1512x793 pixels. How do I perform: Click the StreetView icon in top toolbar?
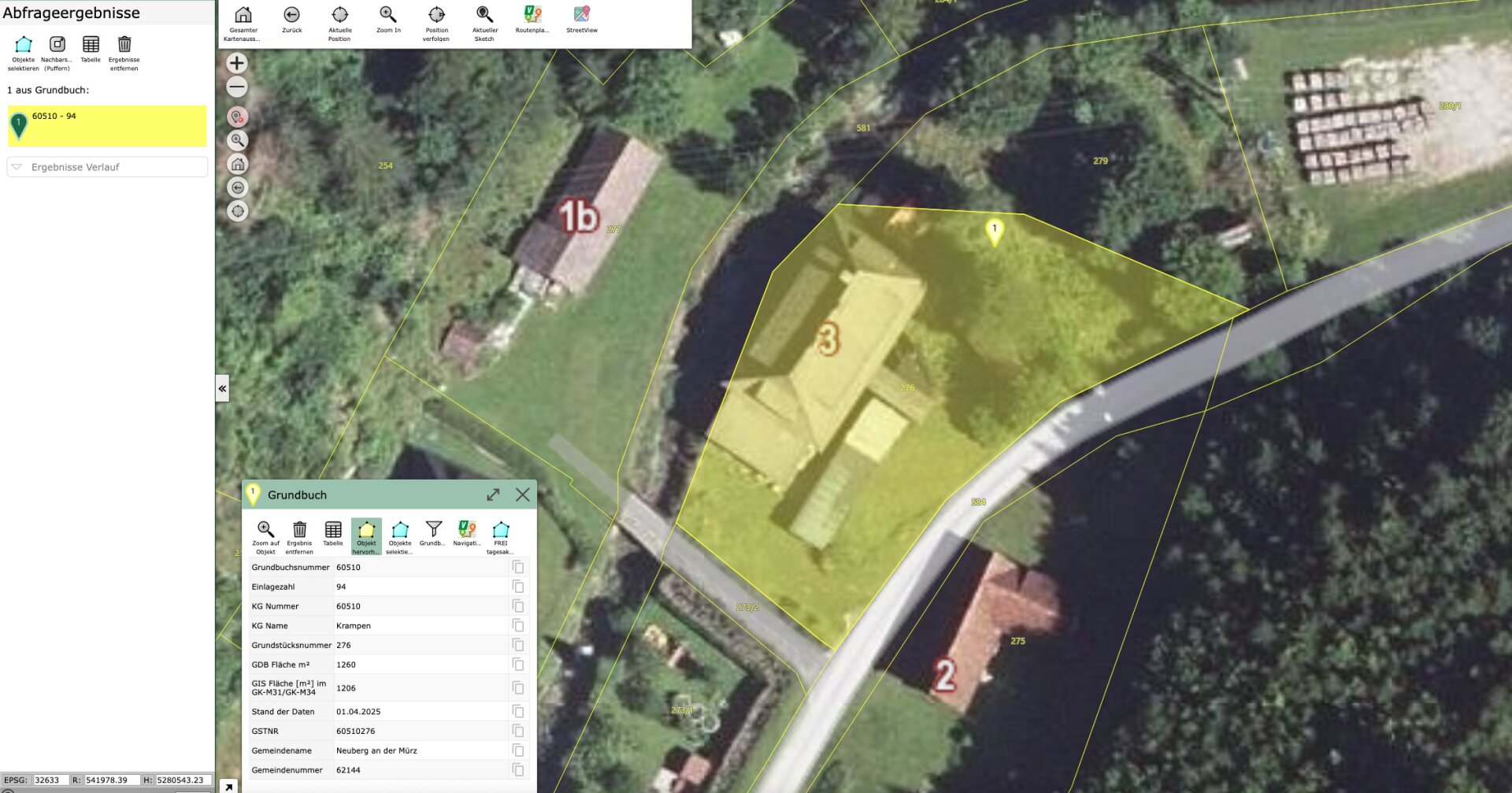(581, 16)
